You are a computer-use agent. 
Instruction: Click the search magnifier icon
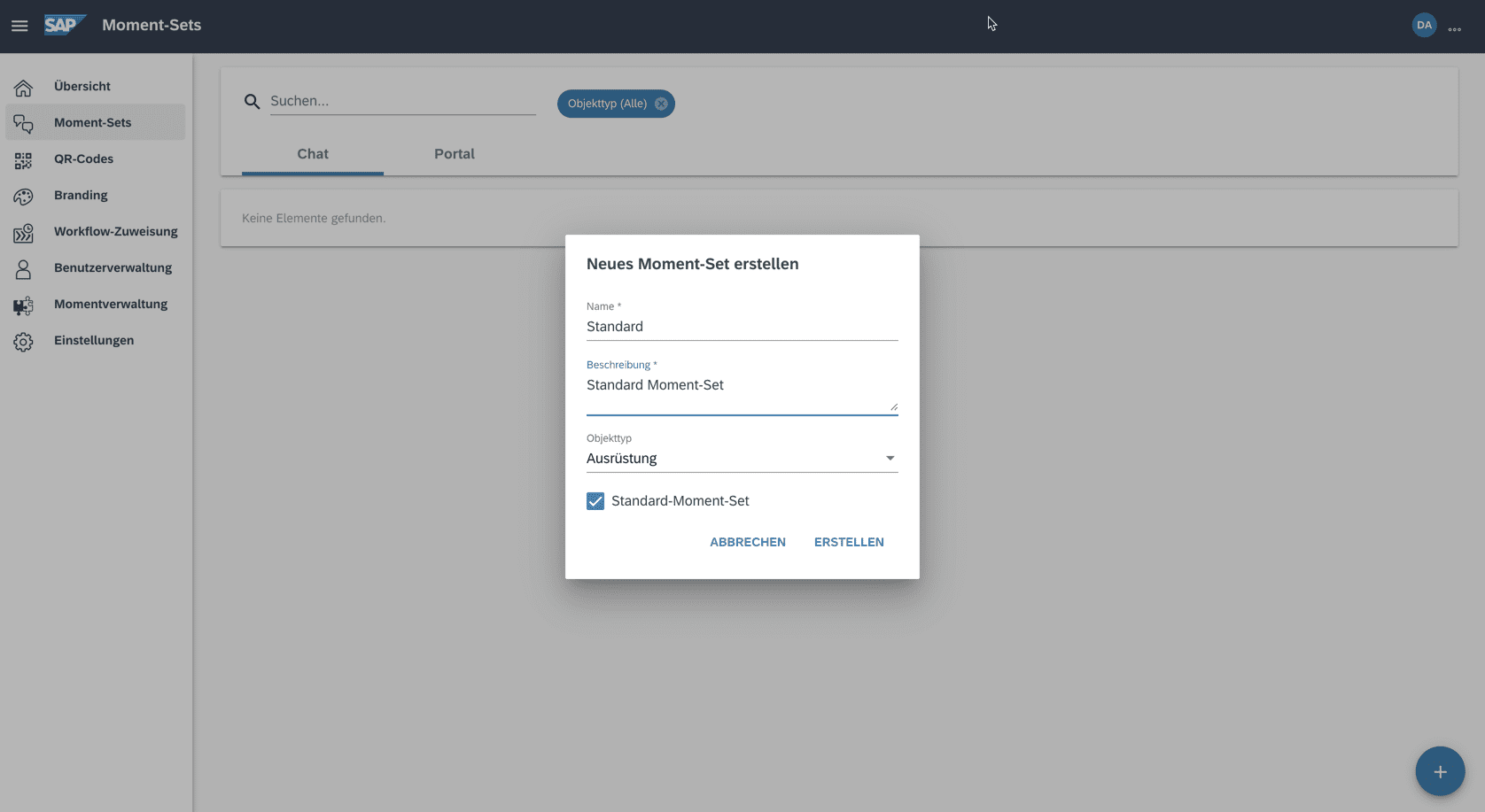pos(252,102)
